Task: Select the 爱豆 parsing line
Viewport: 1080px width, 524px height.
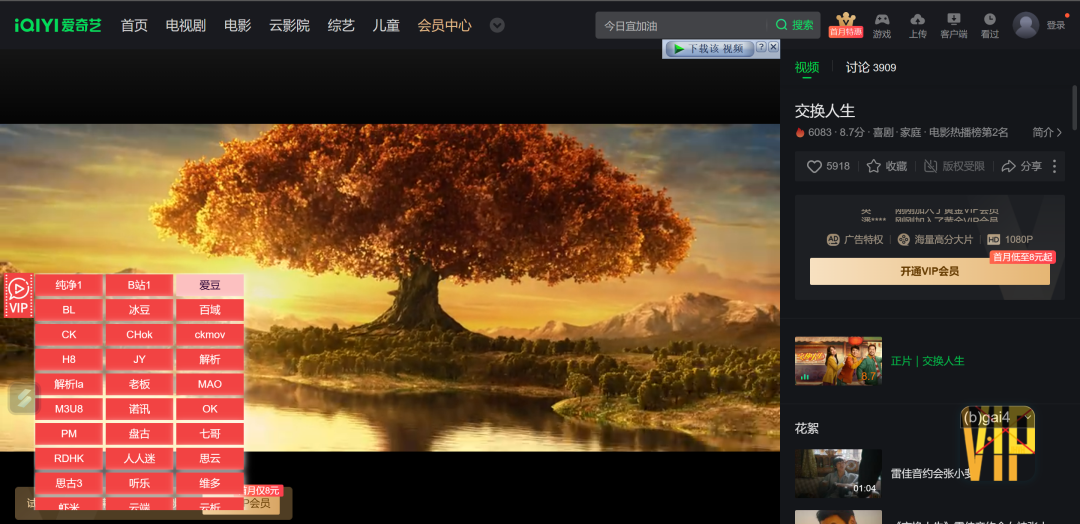Action: click(x=210, y=285)
